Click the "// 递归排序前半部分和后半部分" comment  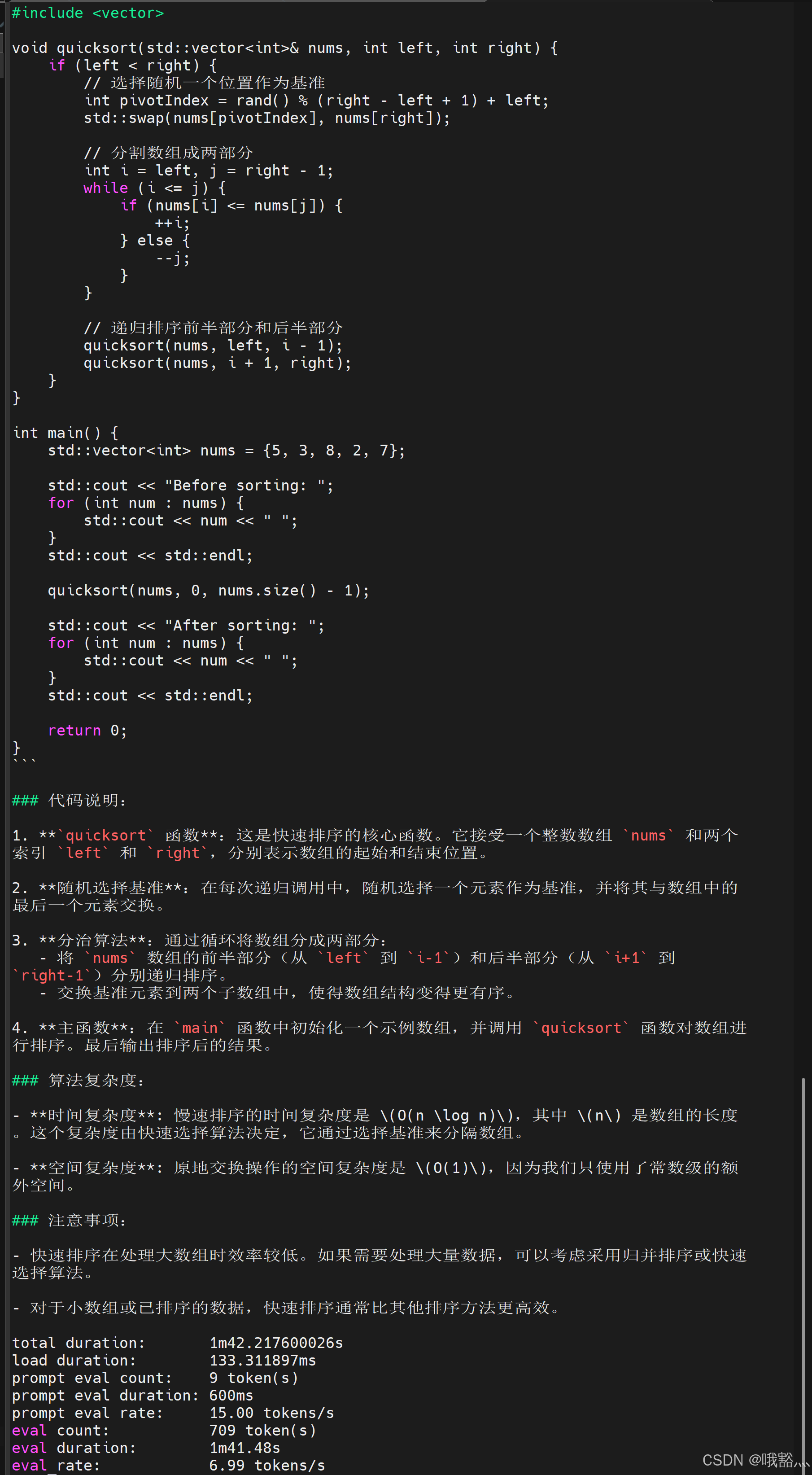pyautogui.click(x=213, y=328)
